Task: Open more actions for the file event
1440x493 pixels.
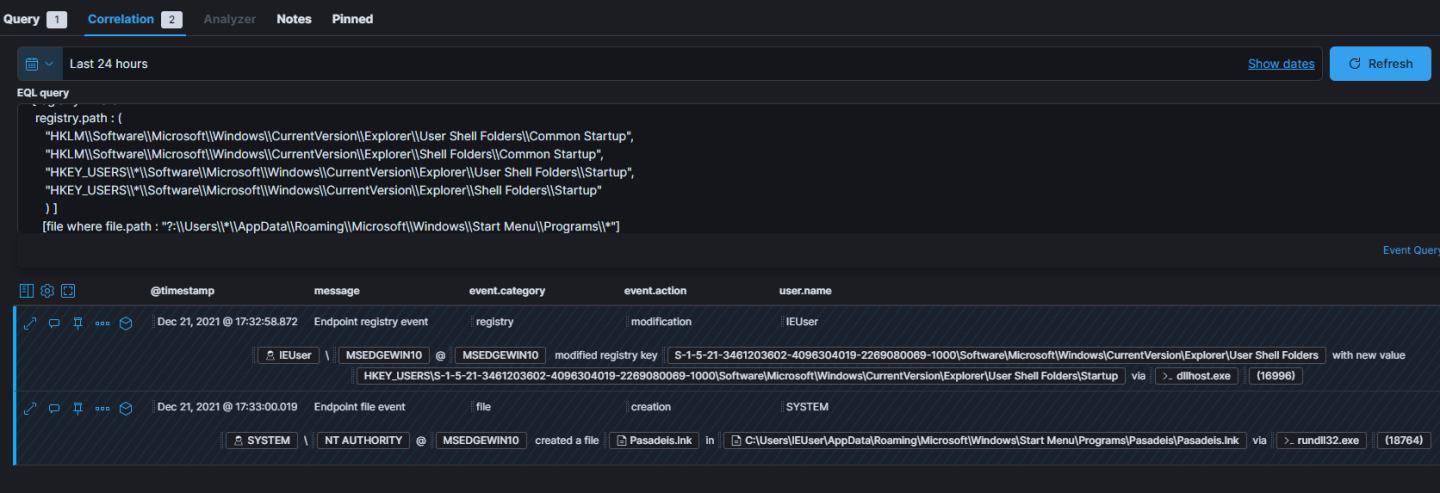Action: pos(102,408)
